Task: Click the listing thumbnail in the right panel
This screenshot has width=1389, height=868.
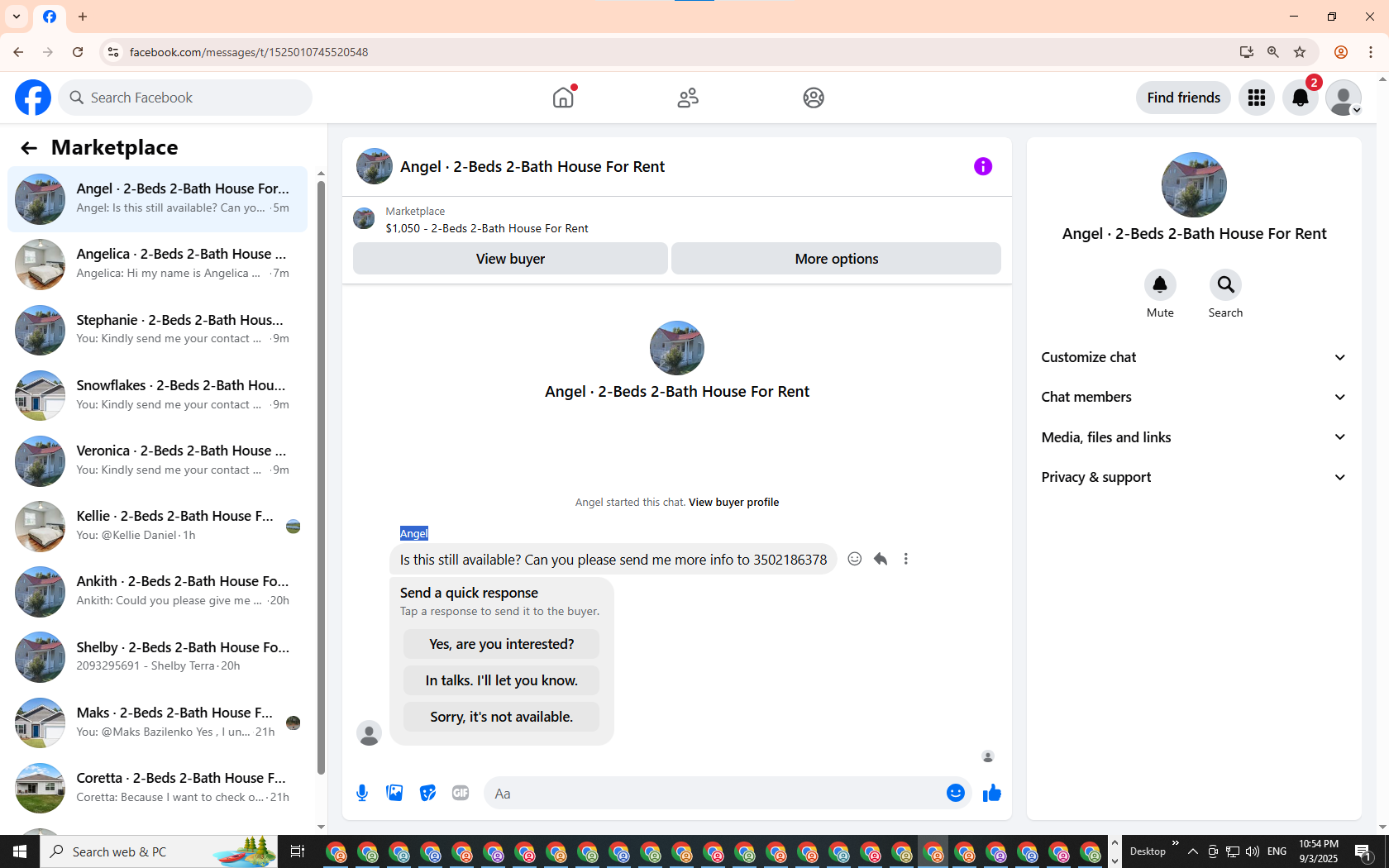Action: (1194, 184)
